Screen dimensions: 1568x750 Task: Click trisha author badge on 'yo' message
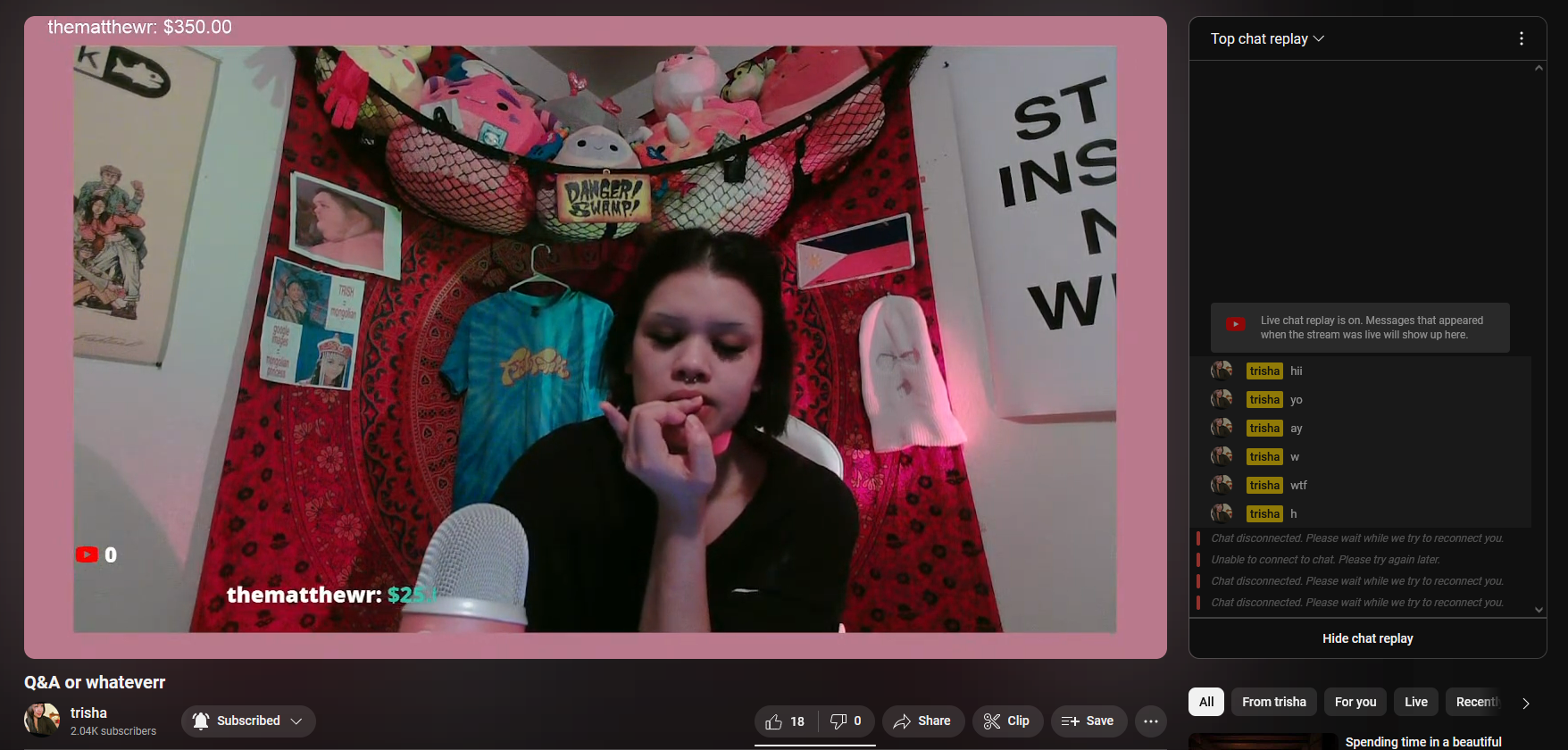[x=1264, y=400]
